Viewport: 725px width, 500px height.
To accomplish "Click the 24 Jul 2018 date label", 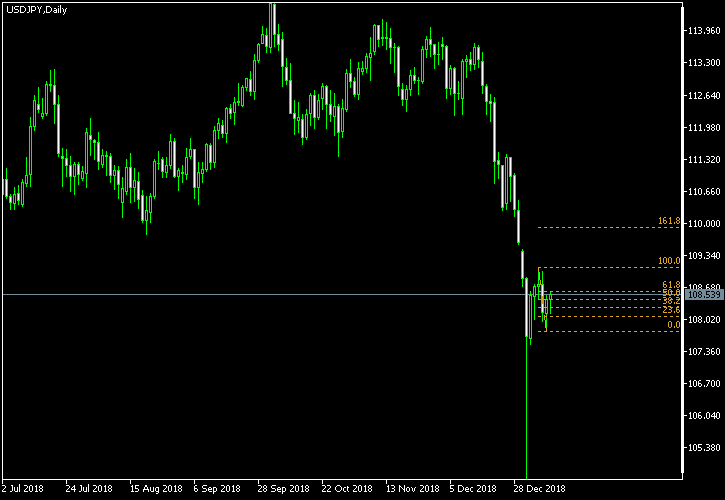I will 89,489.
